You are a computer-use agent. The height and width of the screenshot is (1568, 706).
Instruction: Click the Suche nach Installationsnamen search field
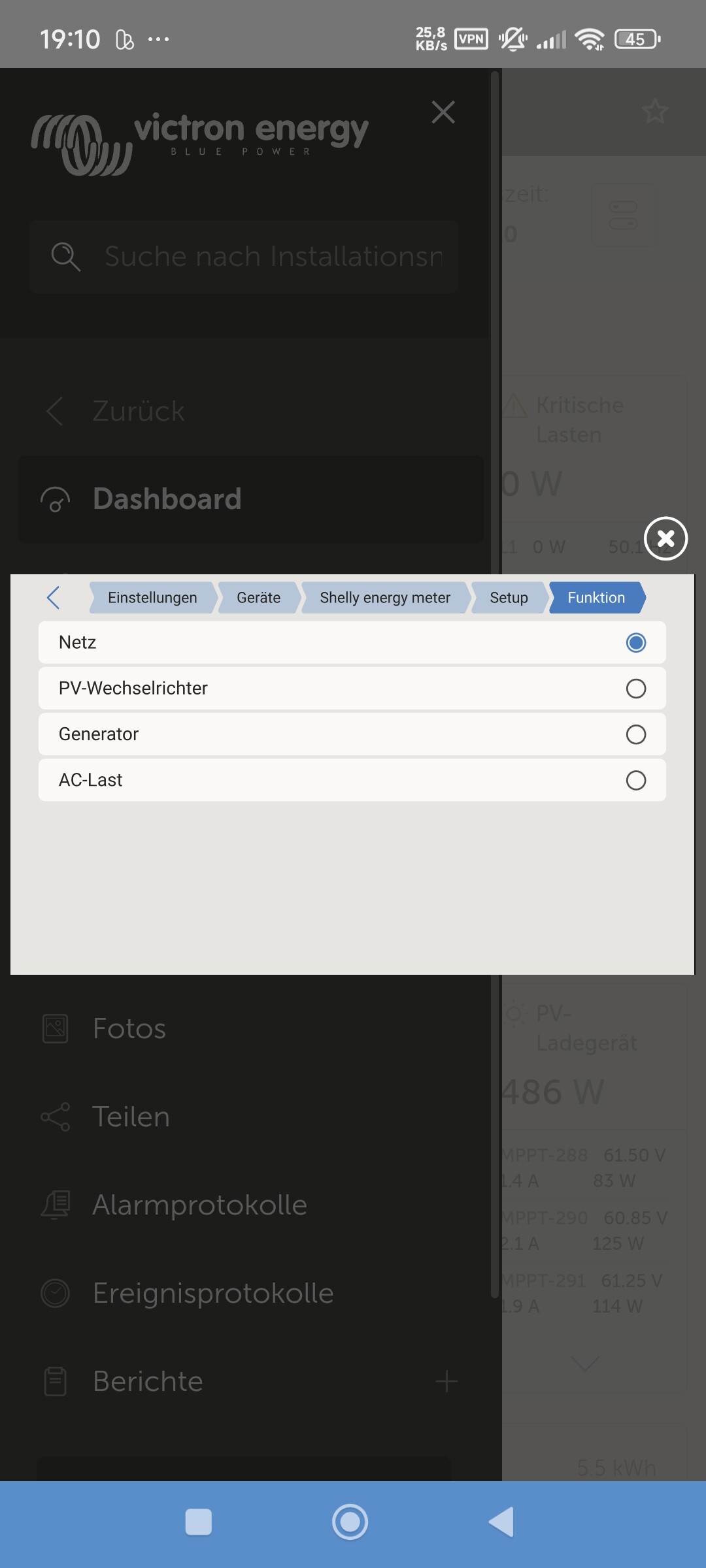243,257
